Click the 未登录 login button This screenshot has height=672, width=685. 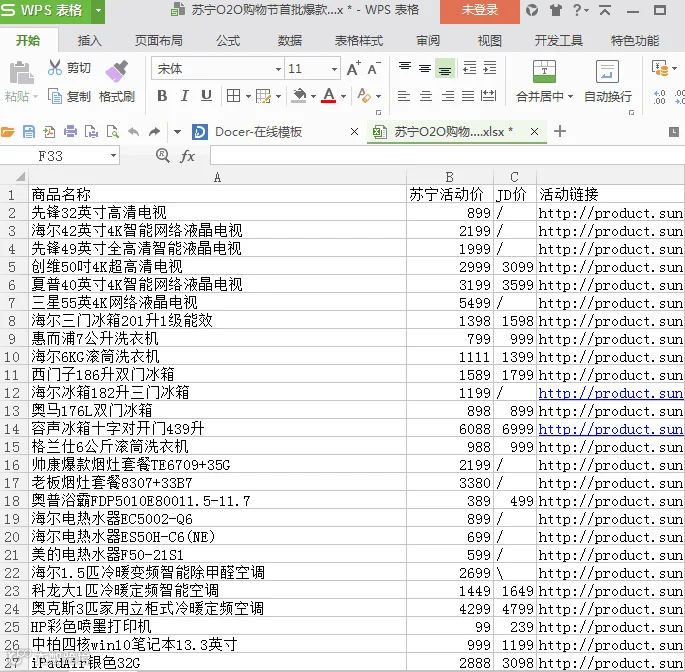click(x=480, y=10)
